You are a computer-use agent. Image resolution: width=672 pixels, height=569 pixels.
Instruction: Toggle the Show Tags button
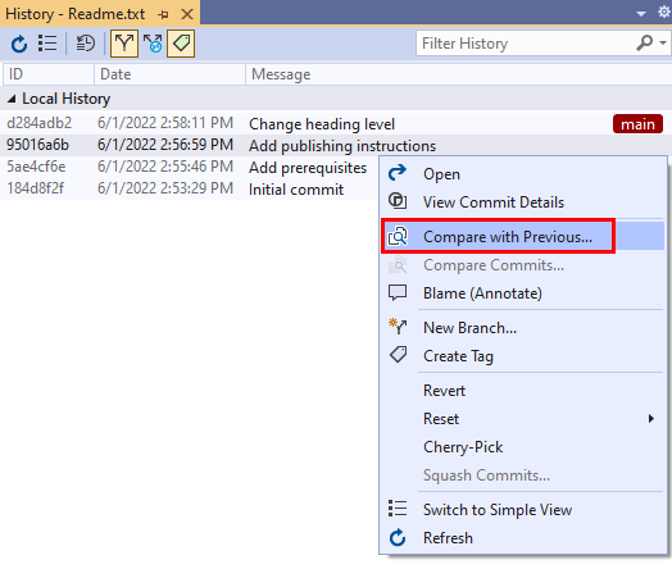(x=181, y=43)
